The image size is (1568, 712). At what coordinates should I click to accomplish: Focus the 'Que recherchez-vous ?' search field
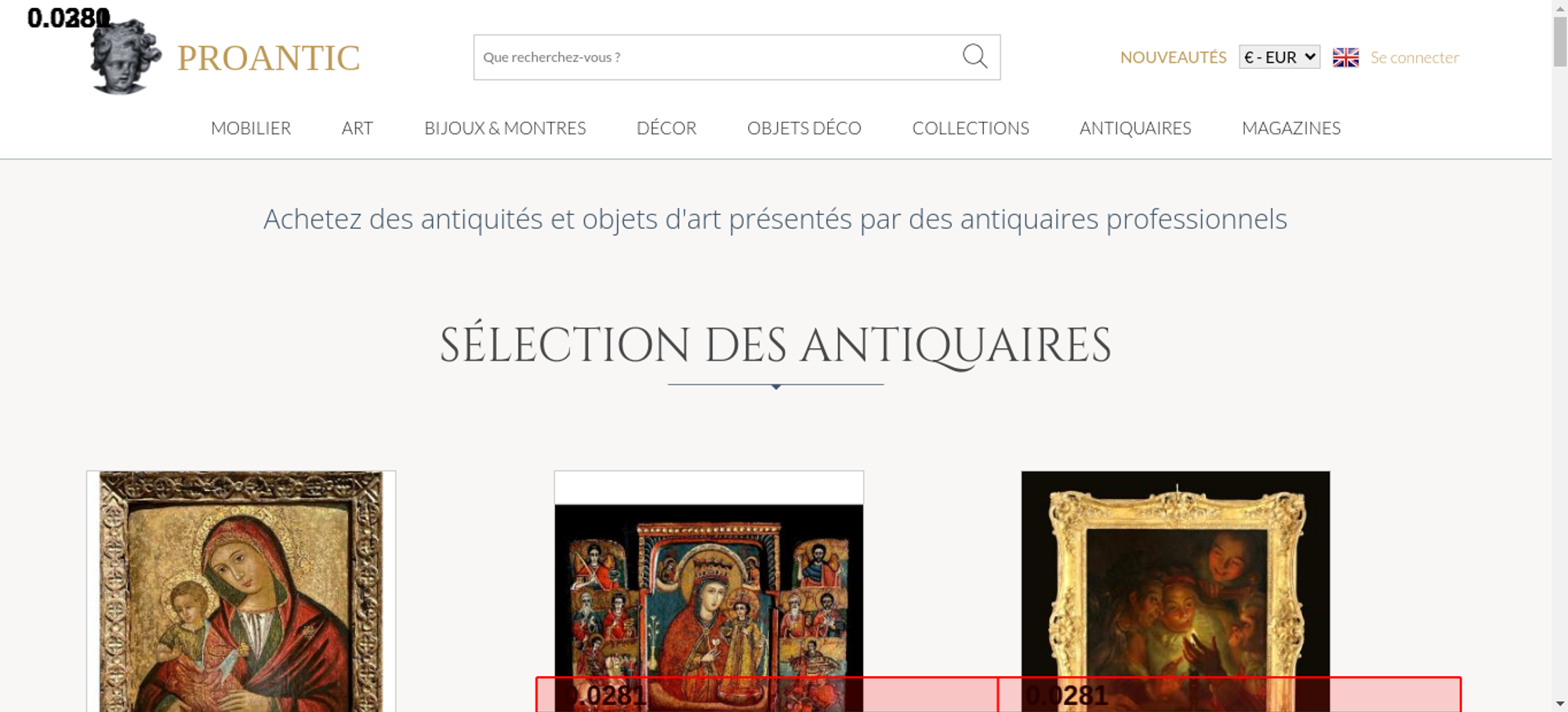713,57
